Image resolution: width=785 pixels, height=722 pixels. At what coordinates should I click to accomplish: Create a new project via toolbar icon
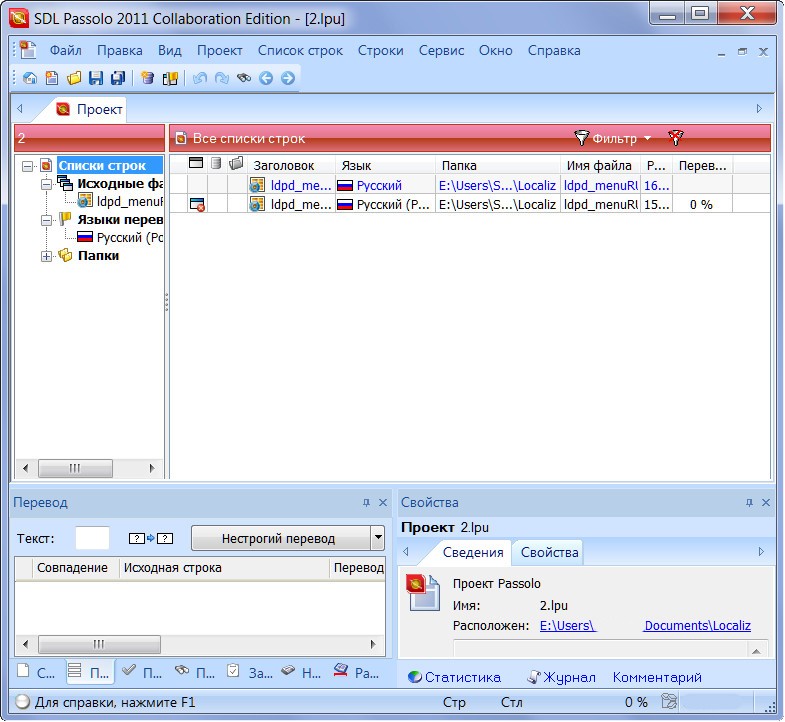(52, 78)
